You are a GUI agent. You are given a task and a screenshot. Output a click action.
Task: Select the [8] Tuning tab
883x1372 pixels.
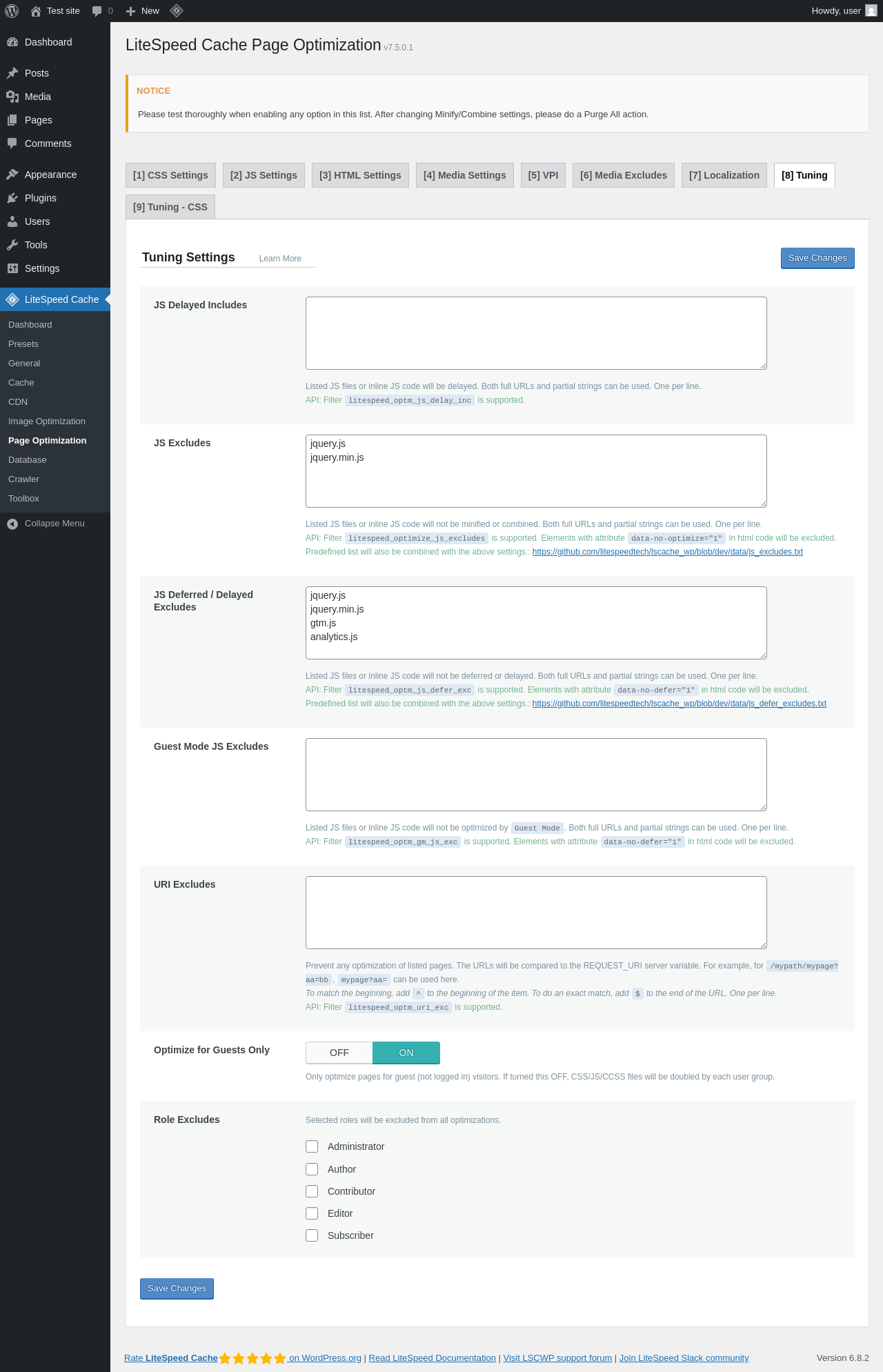(x=804, y=175)
